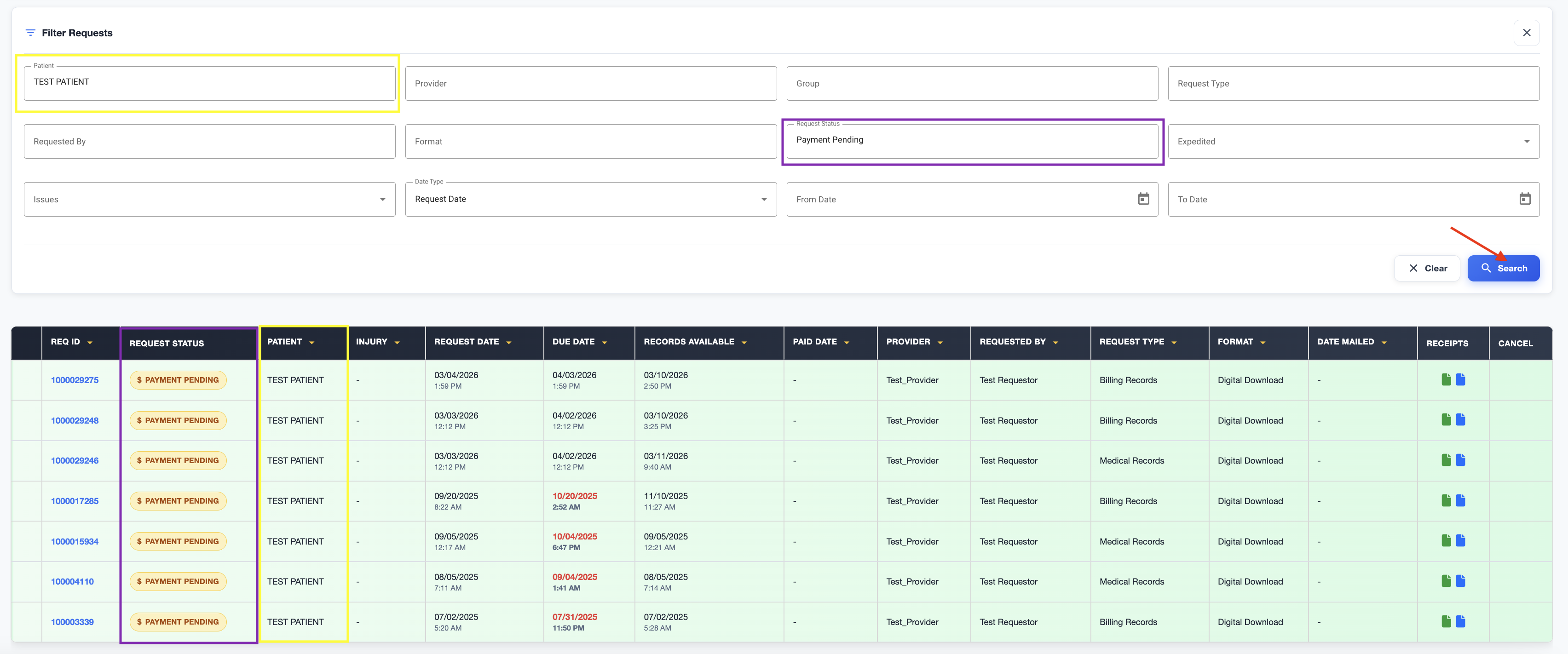The width and height of the screenshot is (1568, 654).
Task: Open From Date calendar picker icon
Action: click(x=1143, y=199)
